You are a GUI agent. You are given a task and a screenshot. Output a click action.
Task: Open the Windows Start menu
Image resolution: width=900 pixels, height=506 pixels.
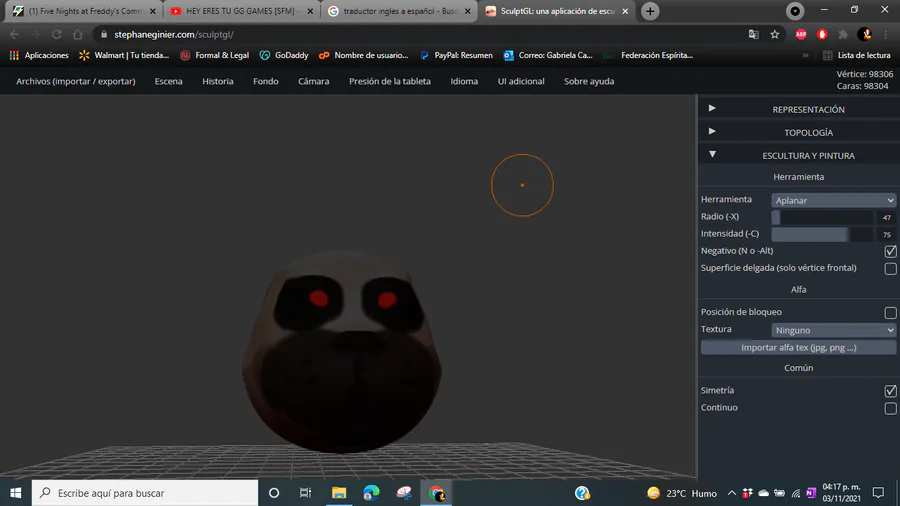[x=15, y=493]
